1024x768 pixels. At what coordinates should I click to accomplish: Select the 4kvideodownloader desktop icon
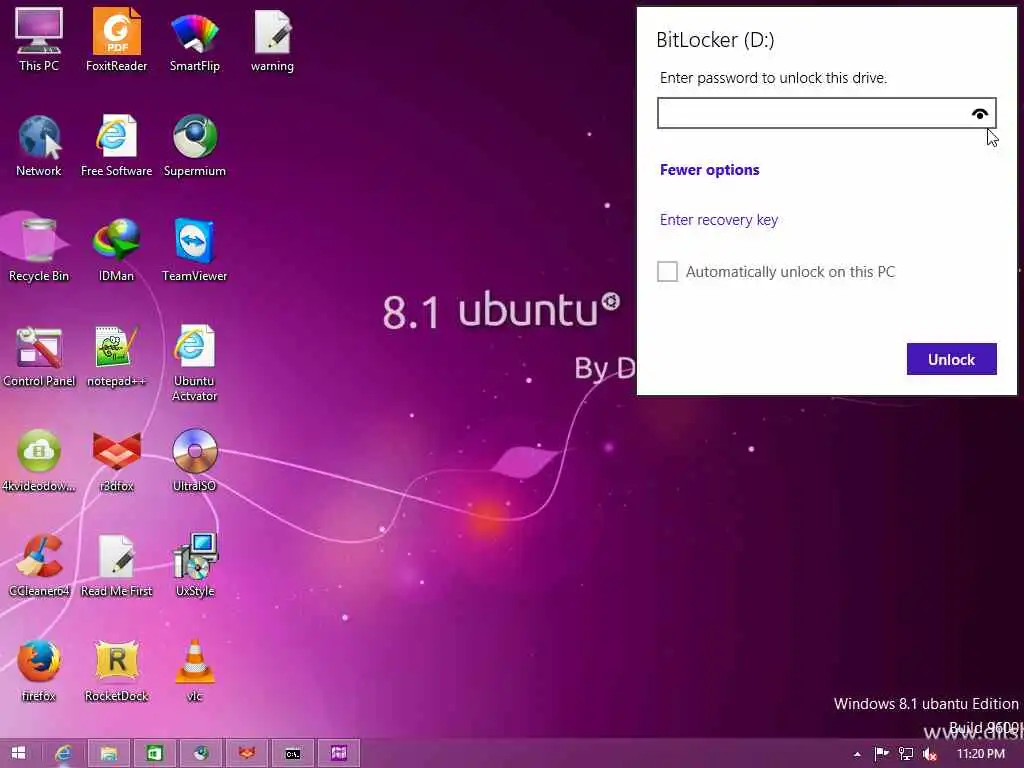39,460
